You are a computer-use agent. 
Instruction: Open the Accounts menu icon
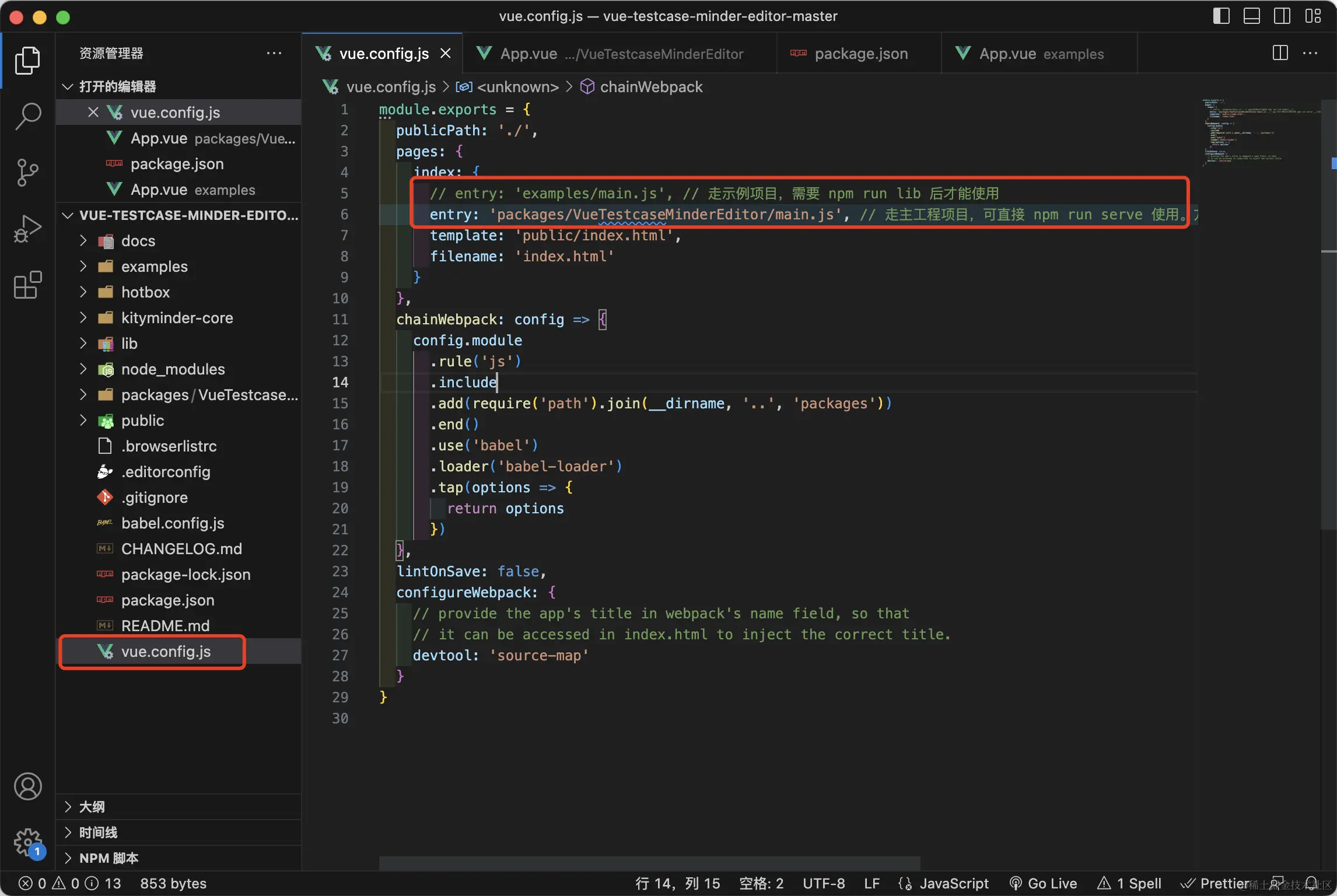pyautogui.click(x=27, y=786)
